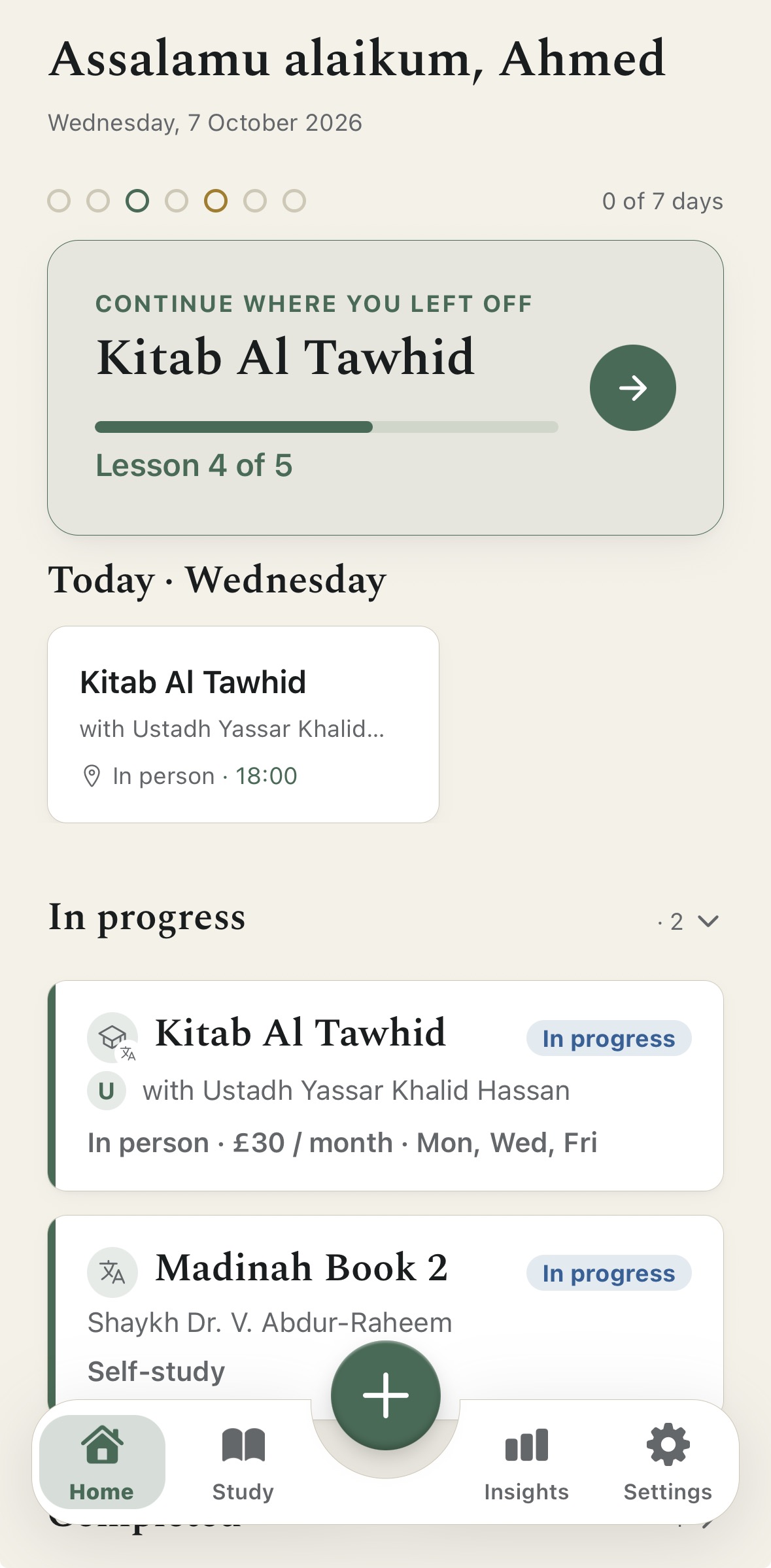Tap the 'In progress' badge on Madinah Book 2
Viewport: 771px width, 1568px height.
pyautogui.click(x=609, y=1273)
